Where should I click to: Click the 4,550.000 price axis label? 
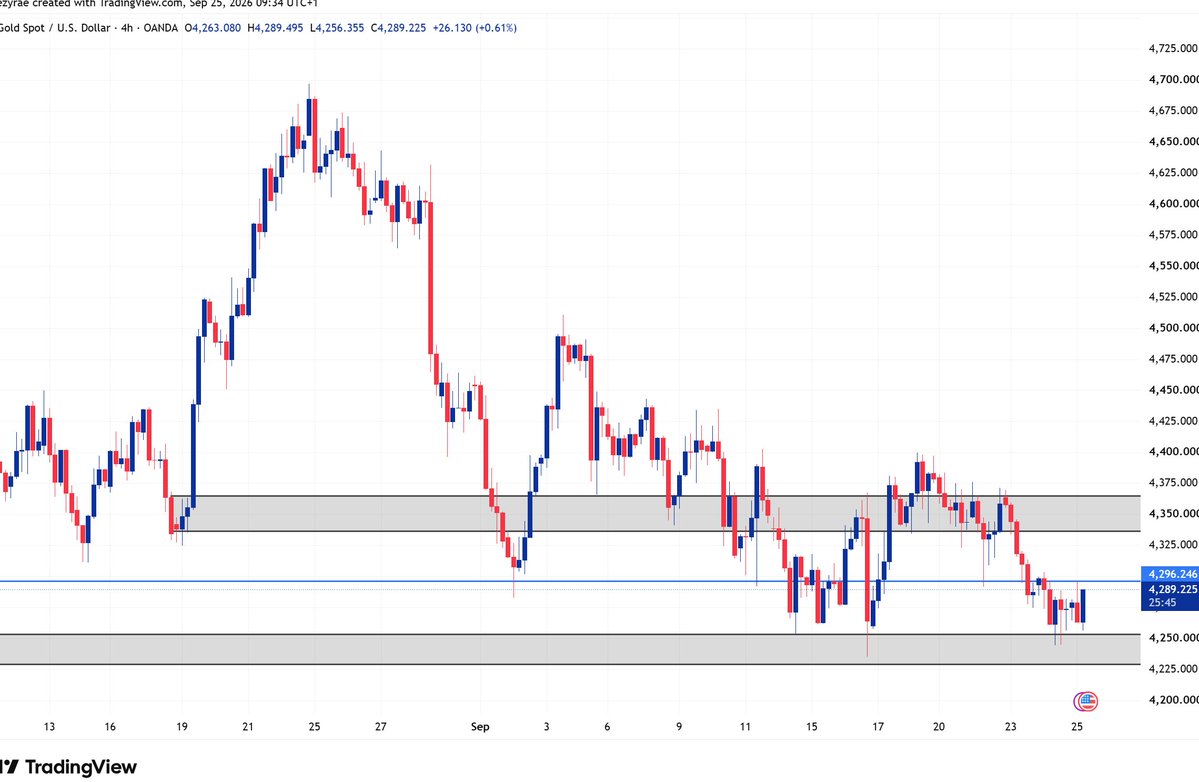[1173, 265]
